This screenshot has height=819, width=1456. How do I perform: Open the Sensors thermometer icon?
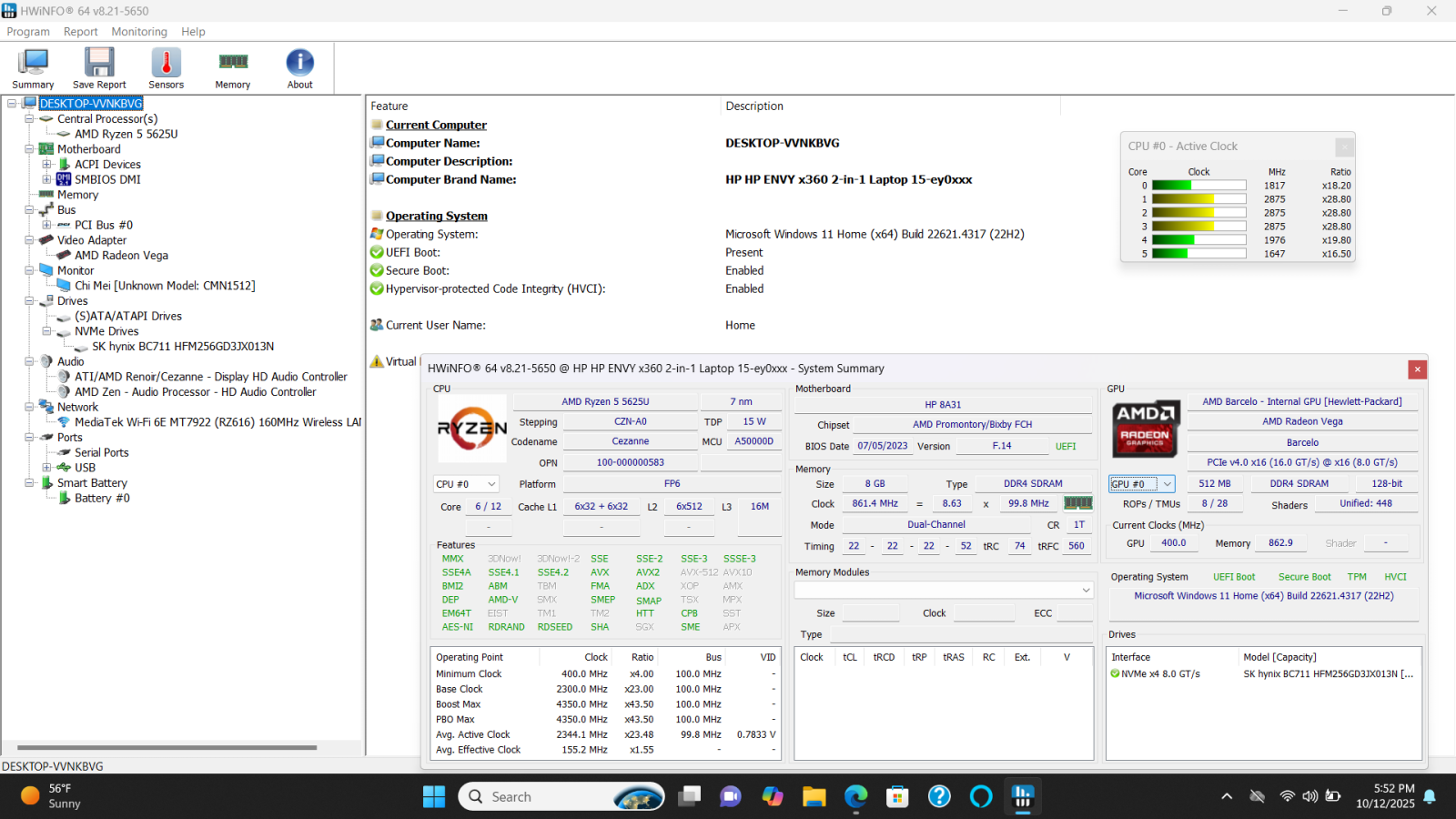pos(166,68)
